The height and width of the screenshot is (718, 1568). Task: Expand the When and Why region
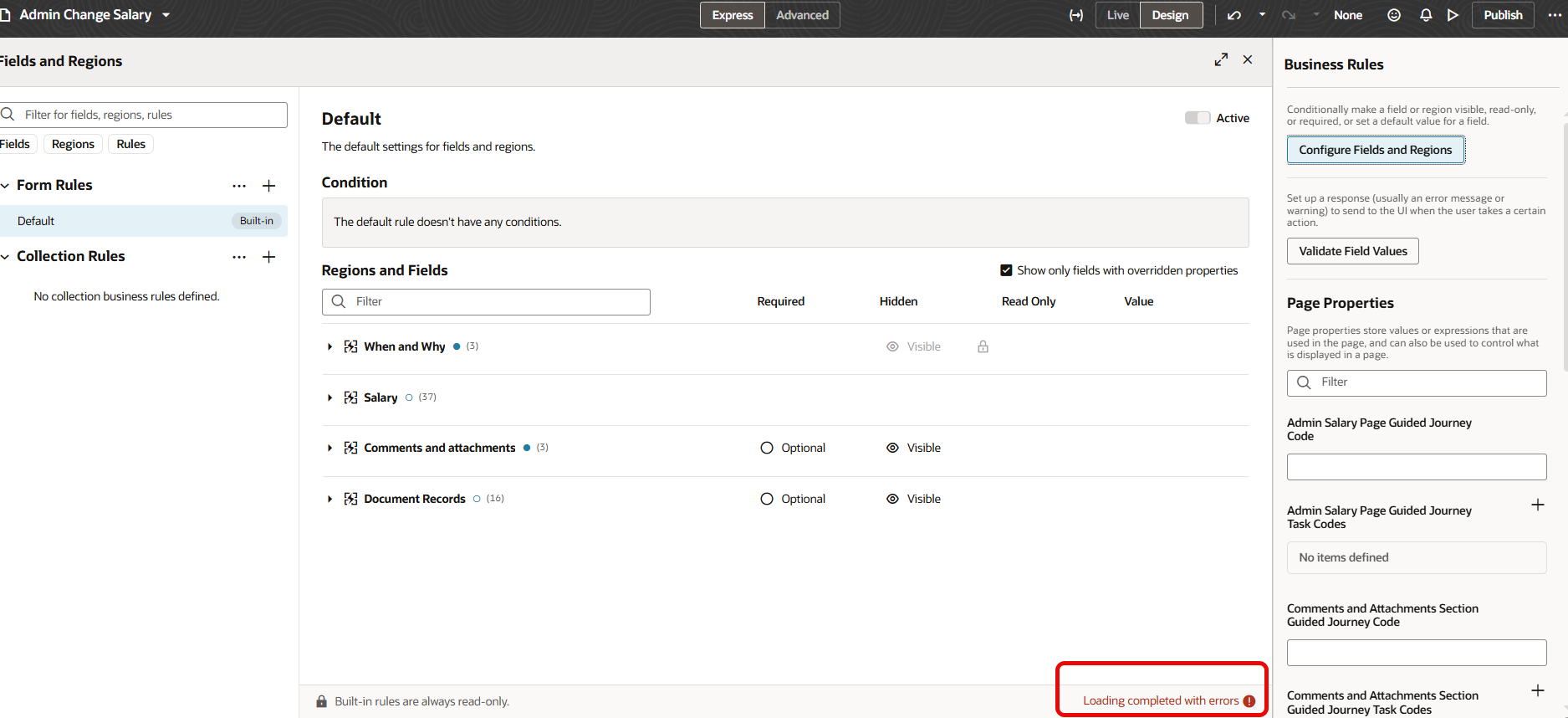pyautogui.click(x=329, y=346)
